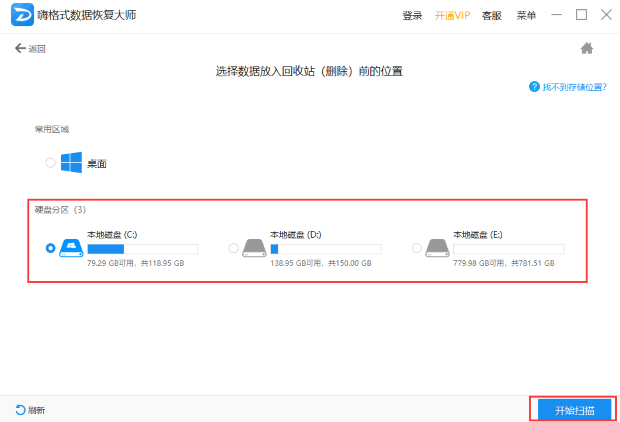Select the 本地磁盘 (C:) radio button
This screenshot has height=422, width=620.
tap(50, 248)
